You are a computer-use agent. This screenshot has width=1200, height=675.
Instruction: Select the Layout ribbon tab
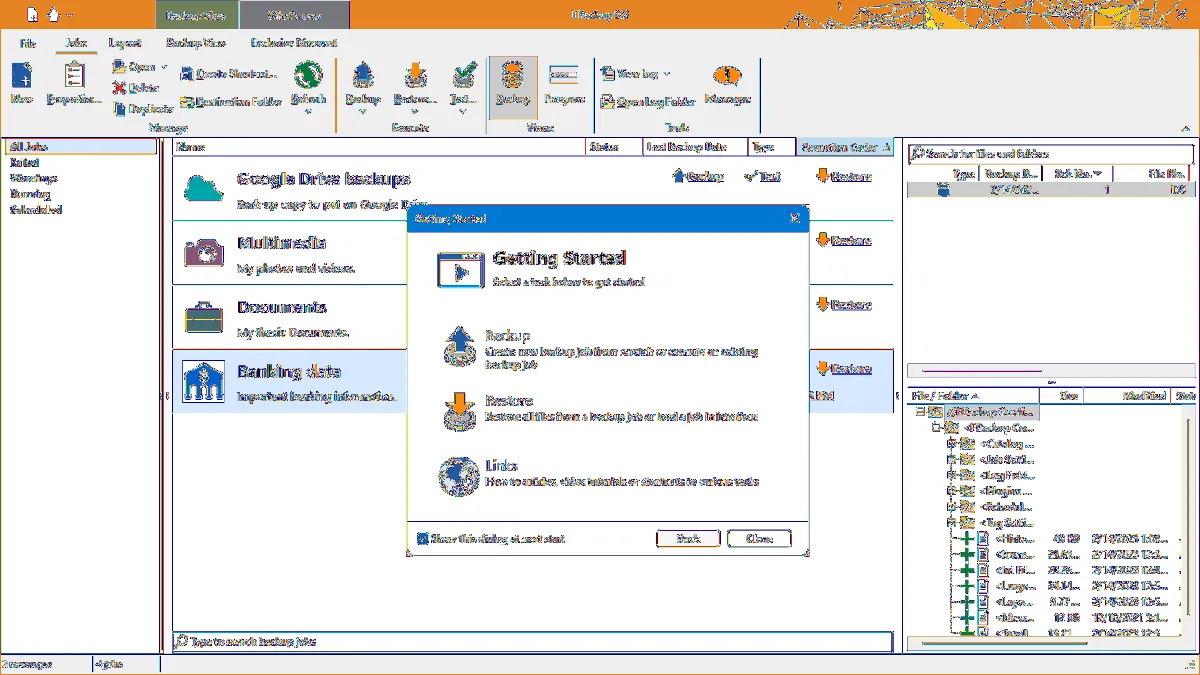[x=124, y=43]
